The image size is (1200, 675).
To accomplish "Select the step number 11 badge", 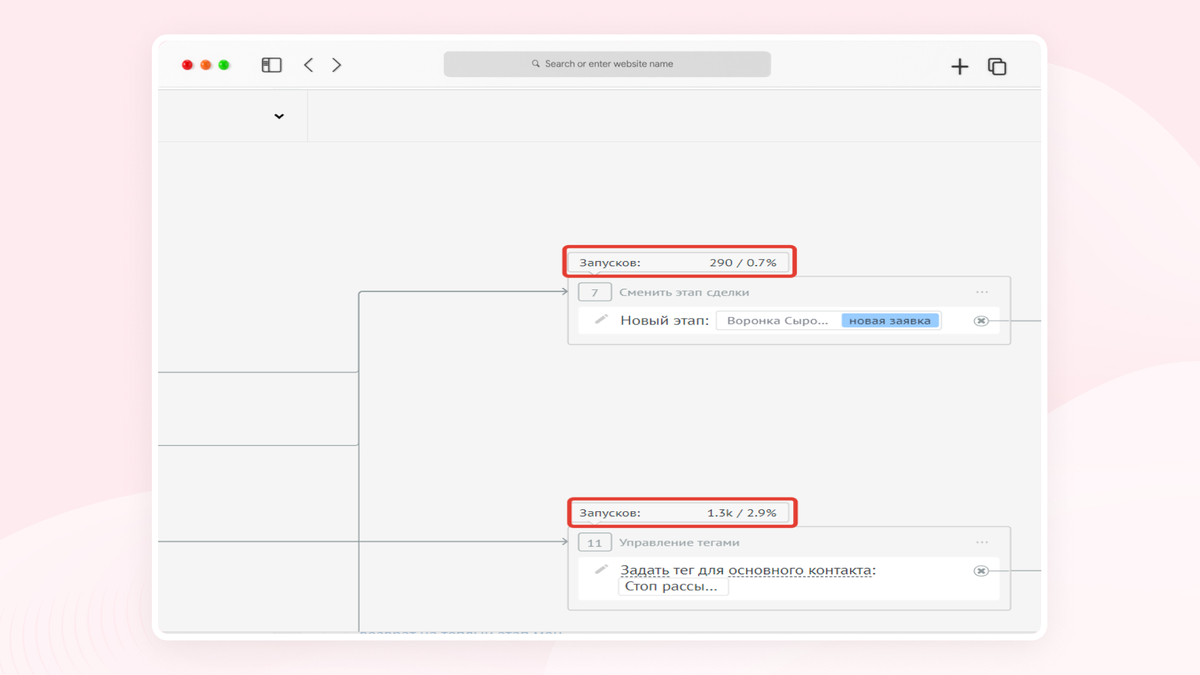I will tap(595, 542).
